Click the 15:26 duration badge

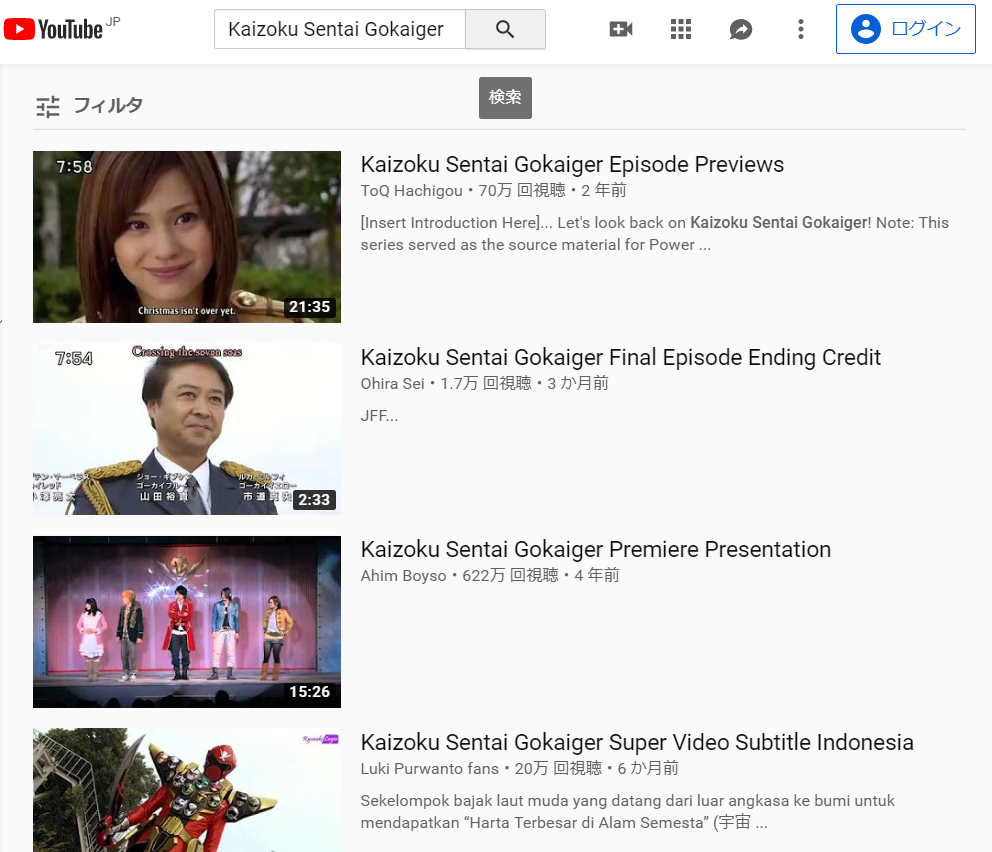click(x=309, y=692)
